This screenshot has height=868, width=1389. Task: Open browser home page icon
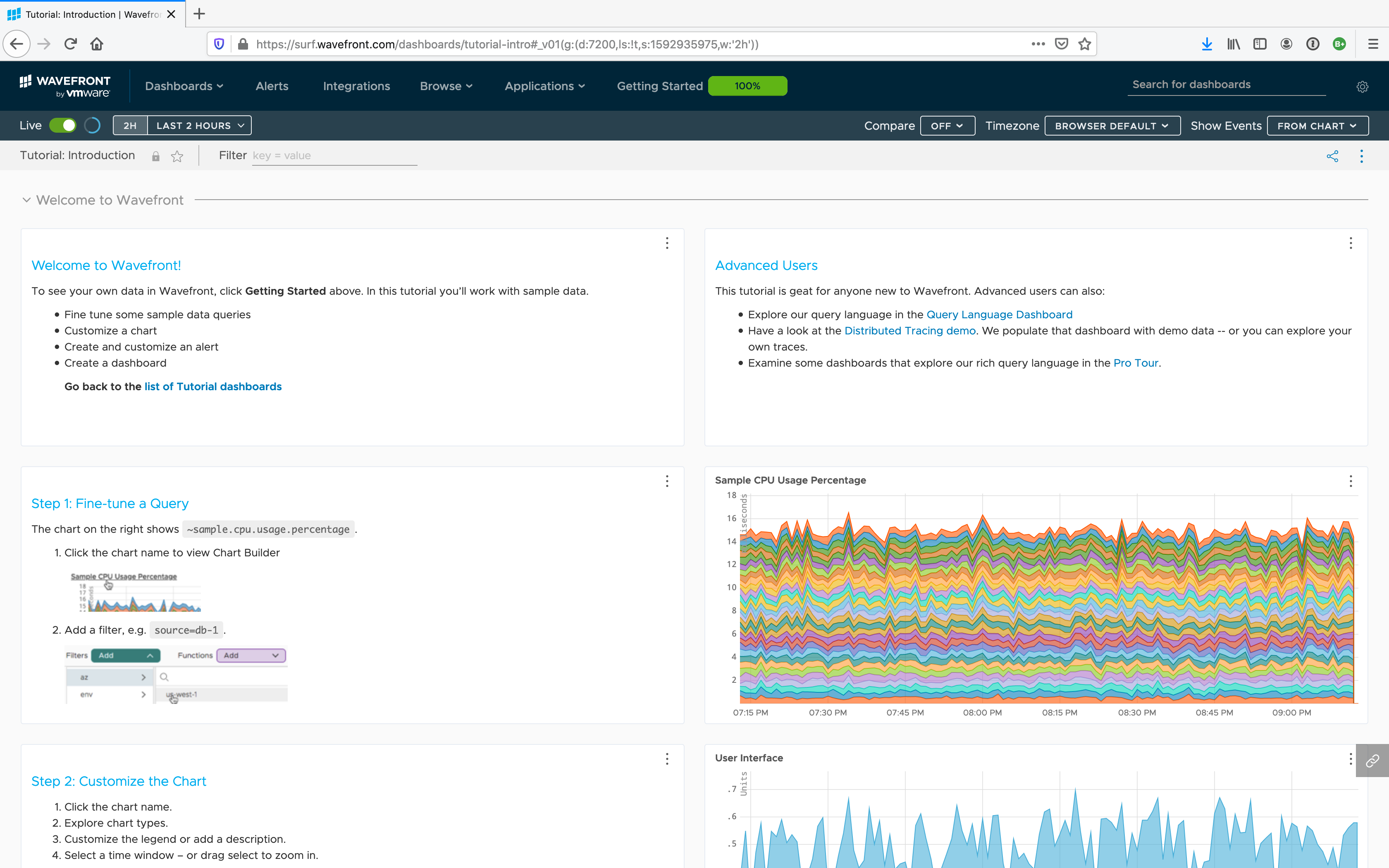96,44
